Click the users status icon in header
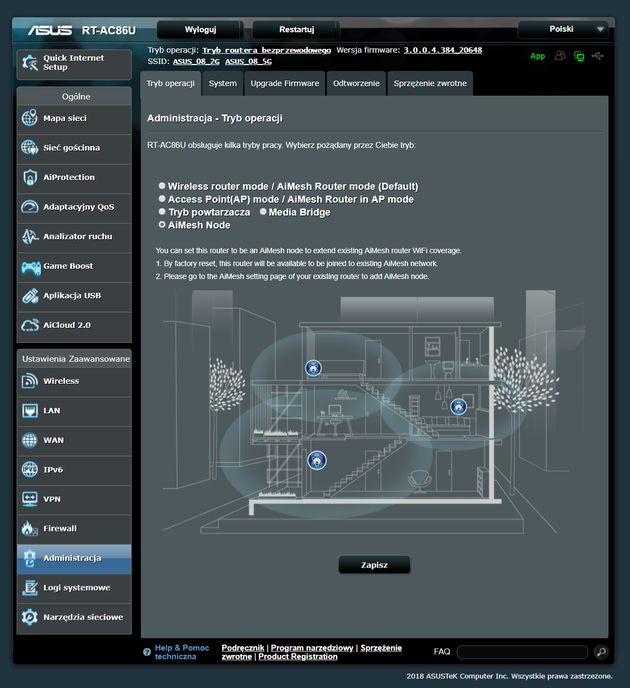The width and height of the screenshot is (630, 688). pyautogui.click(x=560, y=56)
